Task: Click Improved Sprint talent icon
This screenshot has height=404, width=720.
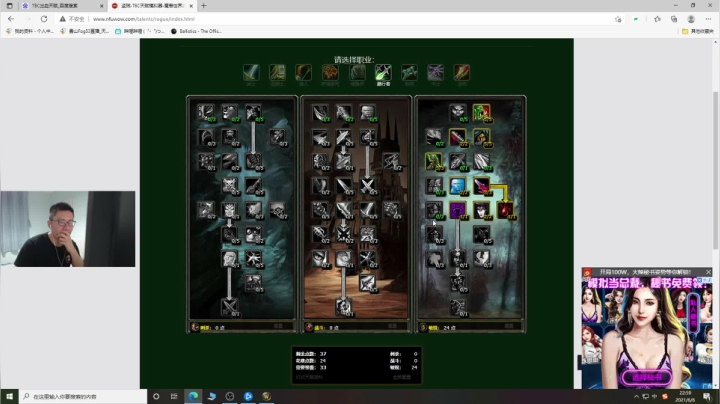Action: [391, 161]
